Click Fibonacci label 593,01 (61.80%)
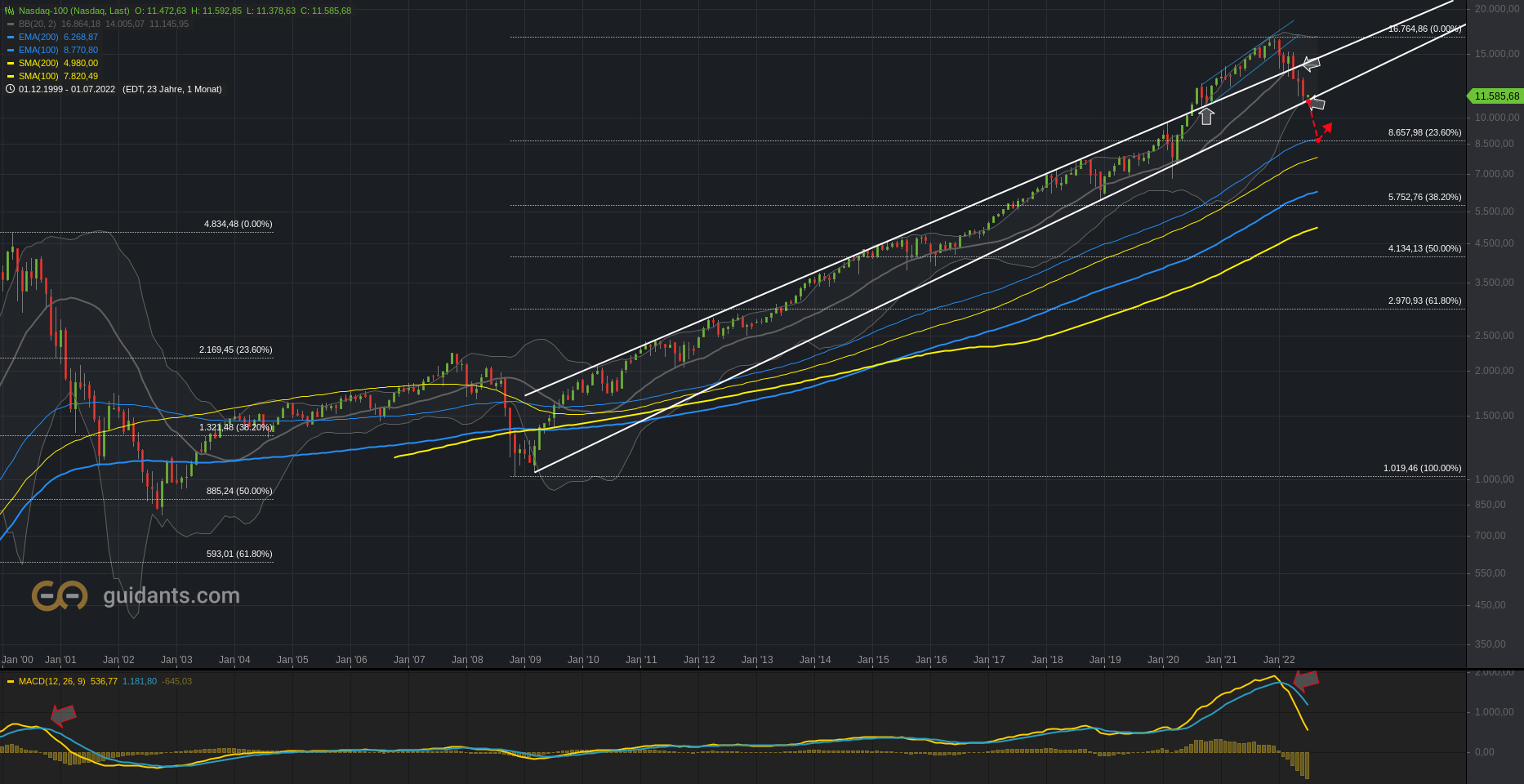This screenshot has height=784, width=1524. [239, 554]
